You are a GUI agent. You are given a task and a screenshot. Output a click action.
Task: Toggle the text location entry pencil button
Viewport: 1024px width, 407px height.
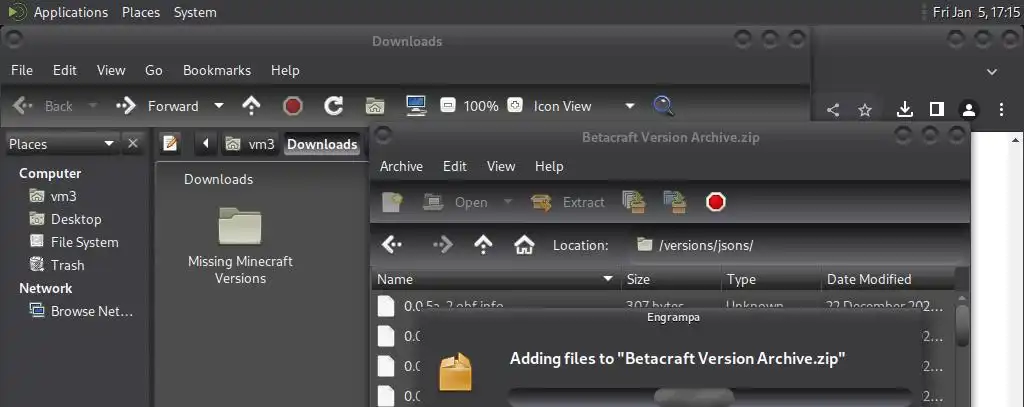(170, 143)
